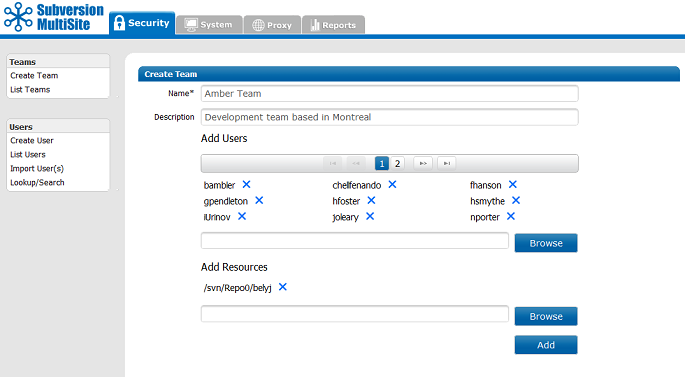Focus the Description input field
Image resolution: width=685 pixels, height=377 pixels.
click(x=390, y=117)
